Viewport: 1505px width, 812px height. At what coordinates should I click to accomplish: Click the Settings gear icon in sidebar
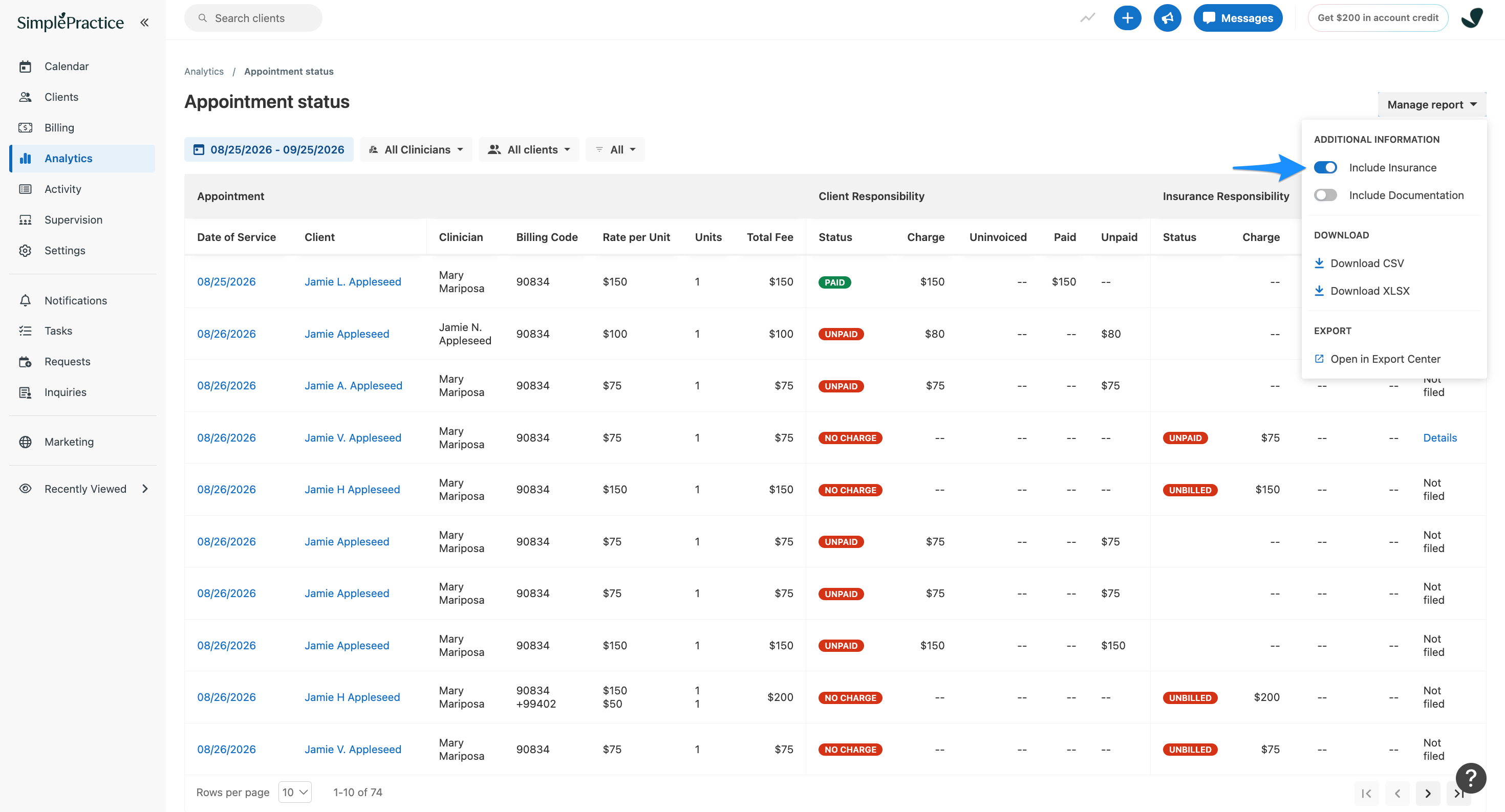(x=25, y=250)
